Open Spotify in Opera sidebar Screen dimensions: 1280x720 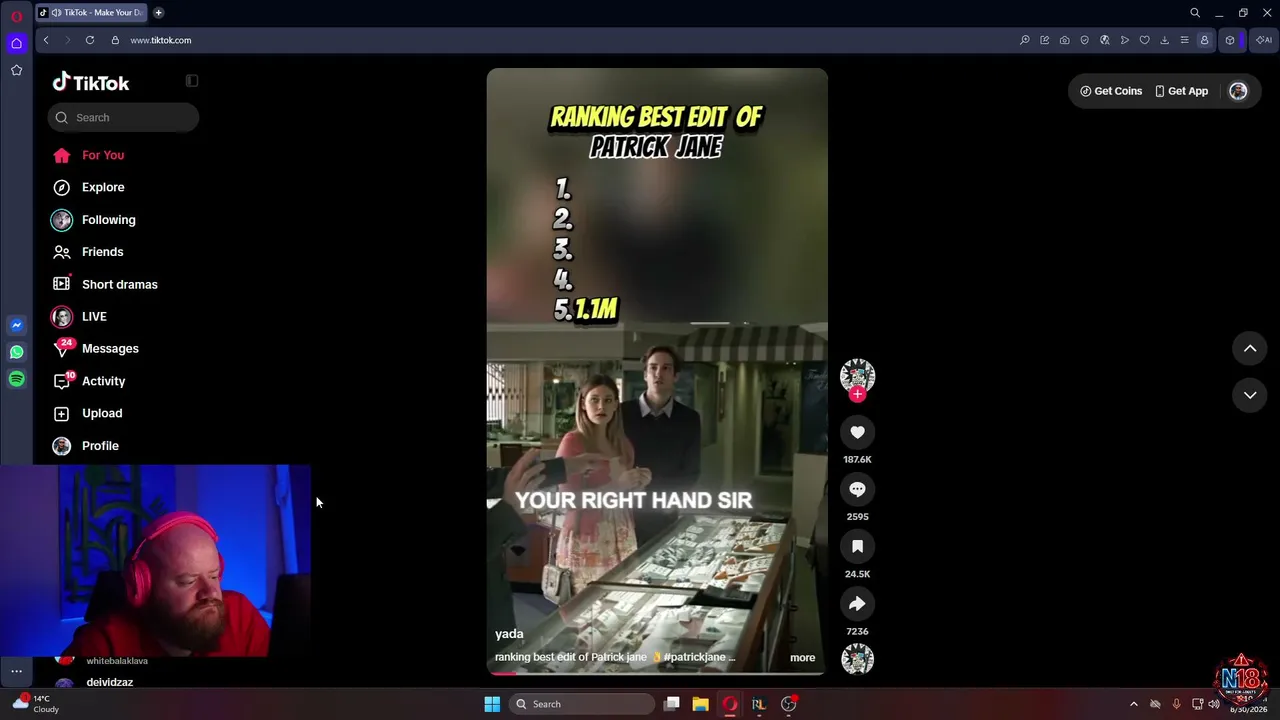16,379
